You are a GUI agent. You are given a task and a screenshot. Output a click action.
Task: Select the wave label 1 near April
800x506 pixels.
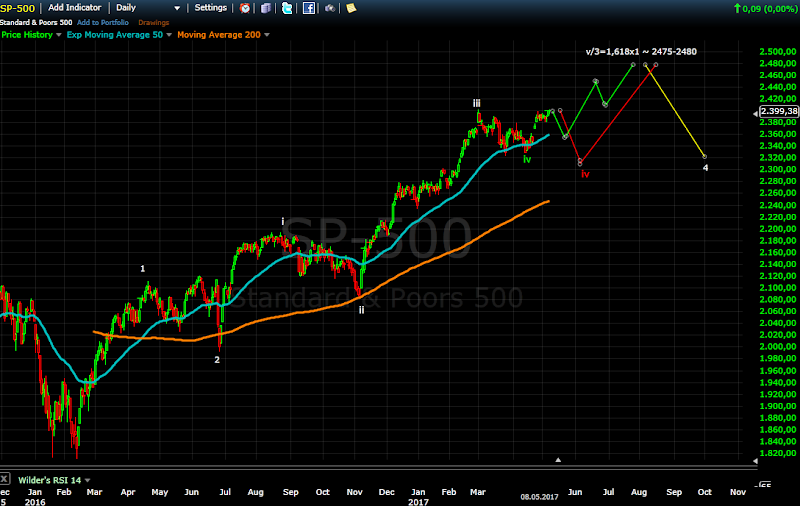click(x=143, y=268)
